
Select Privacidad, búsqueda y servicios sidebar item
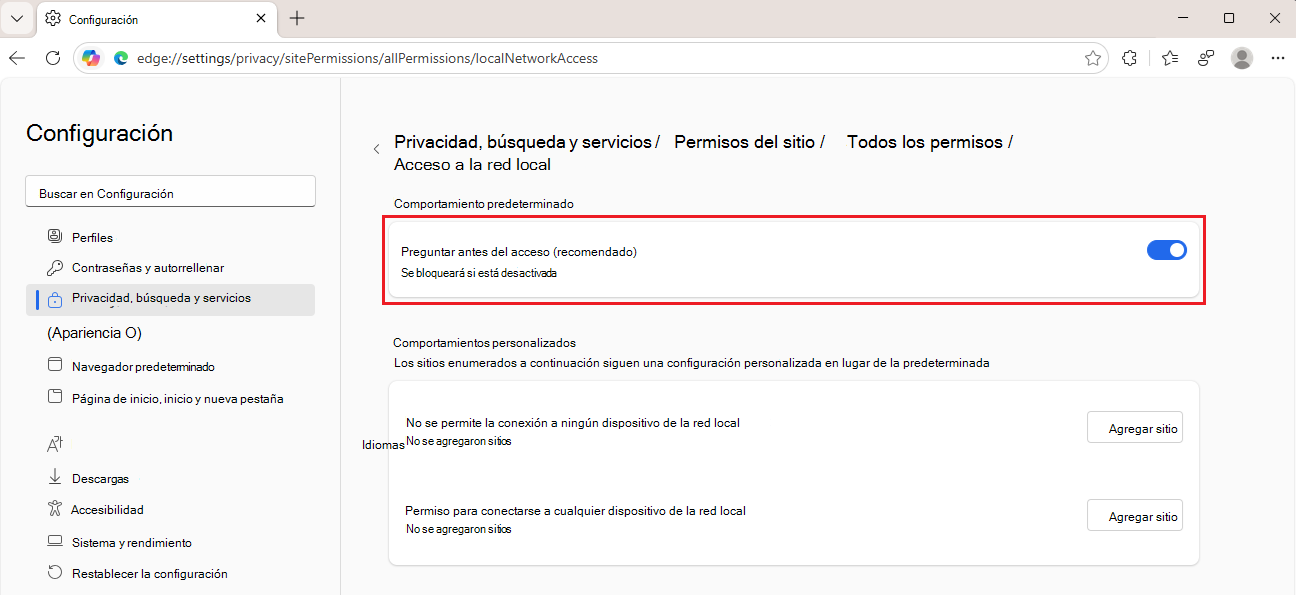170,299
